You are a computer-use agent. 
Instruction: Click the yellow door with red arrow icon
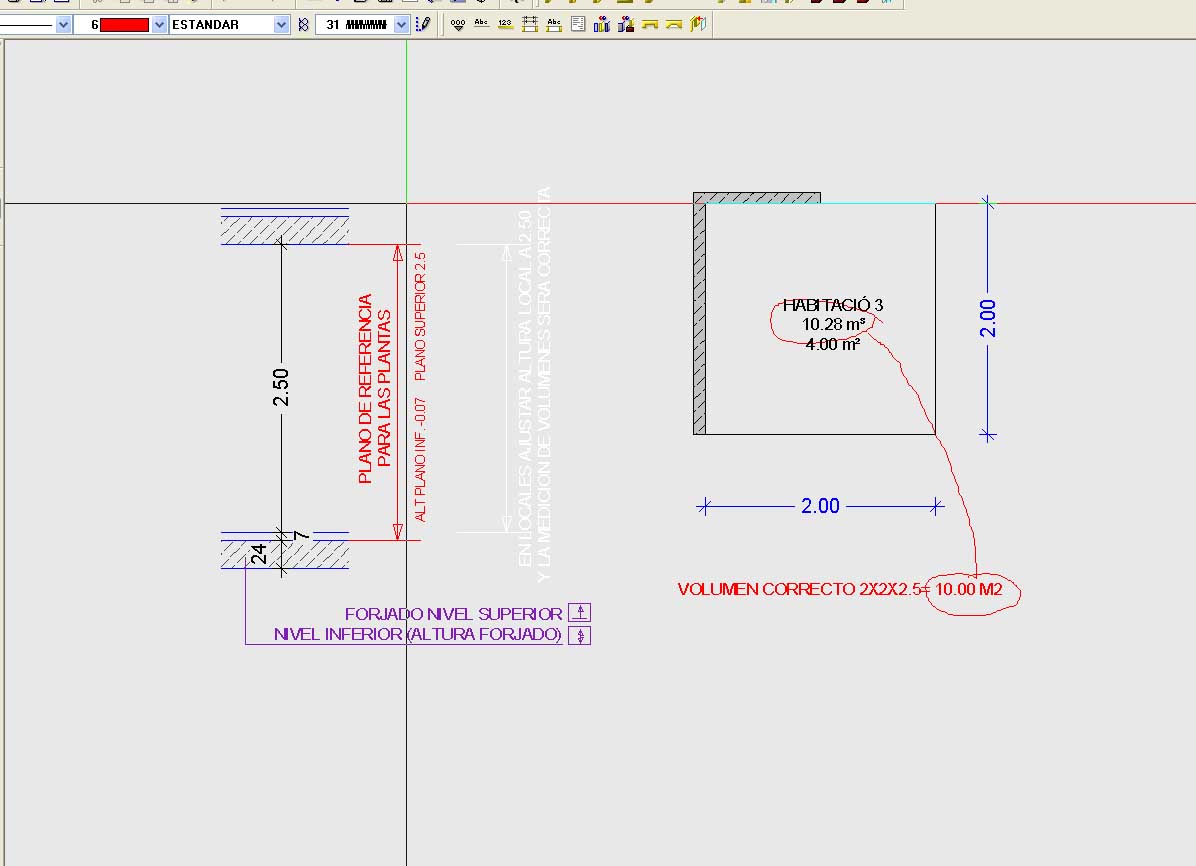698,24
